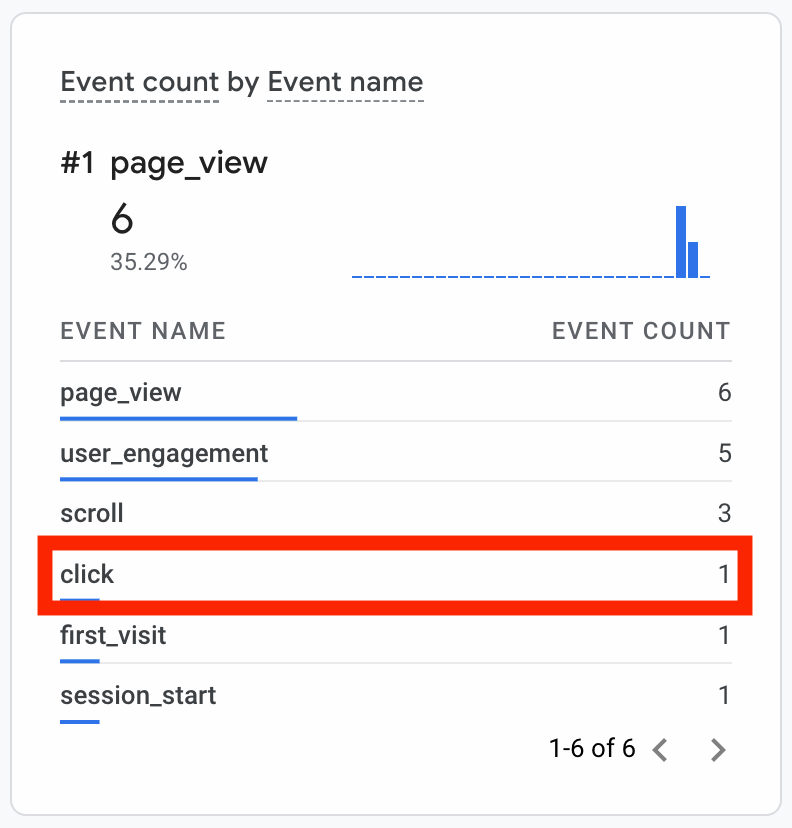Open the Event name dimension selector
Viewport: 792px width, 828px height.
345,82
